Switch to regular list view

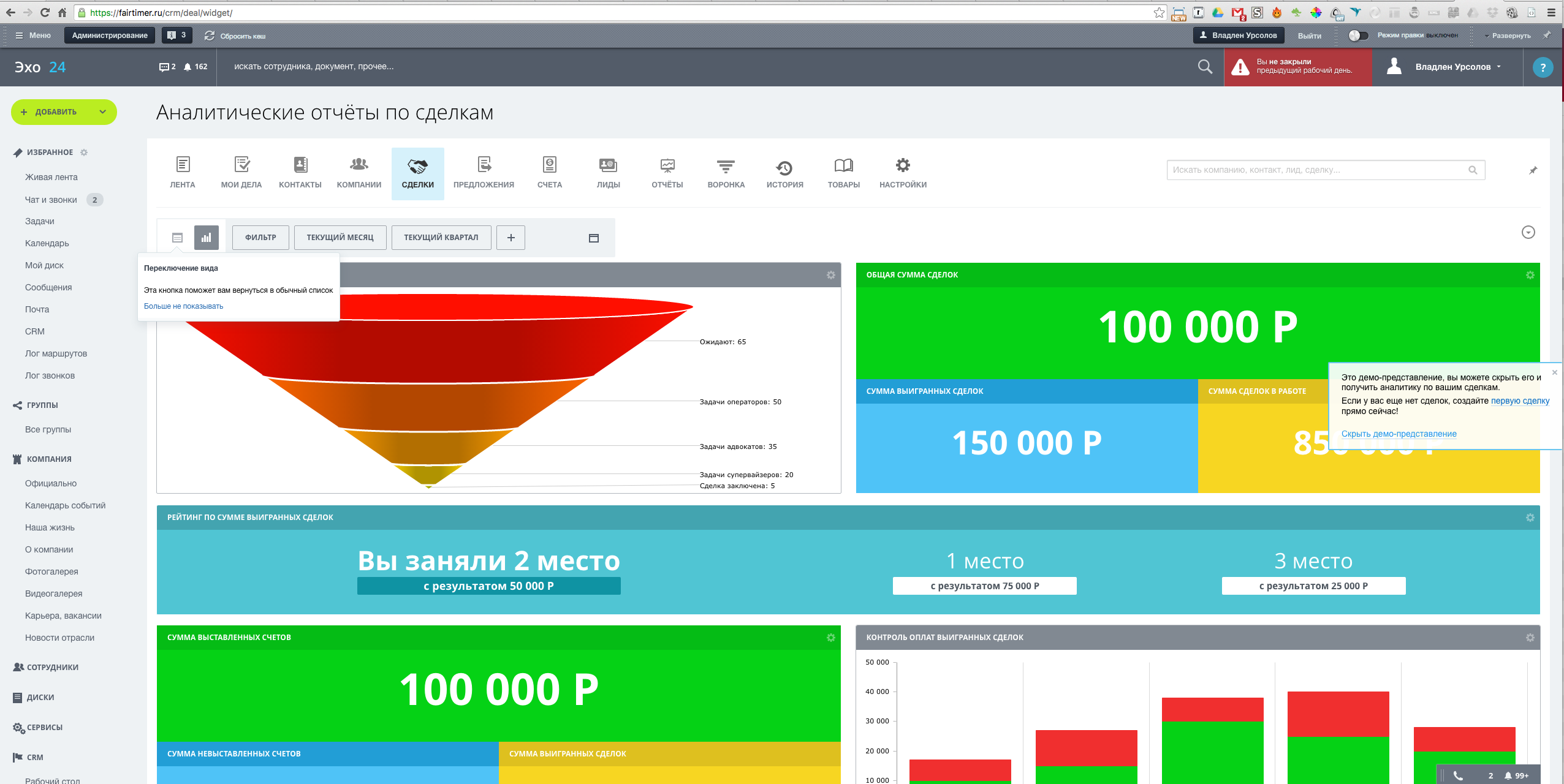coord(178,238)
